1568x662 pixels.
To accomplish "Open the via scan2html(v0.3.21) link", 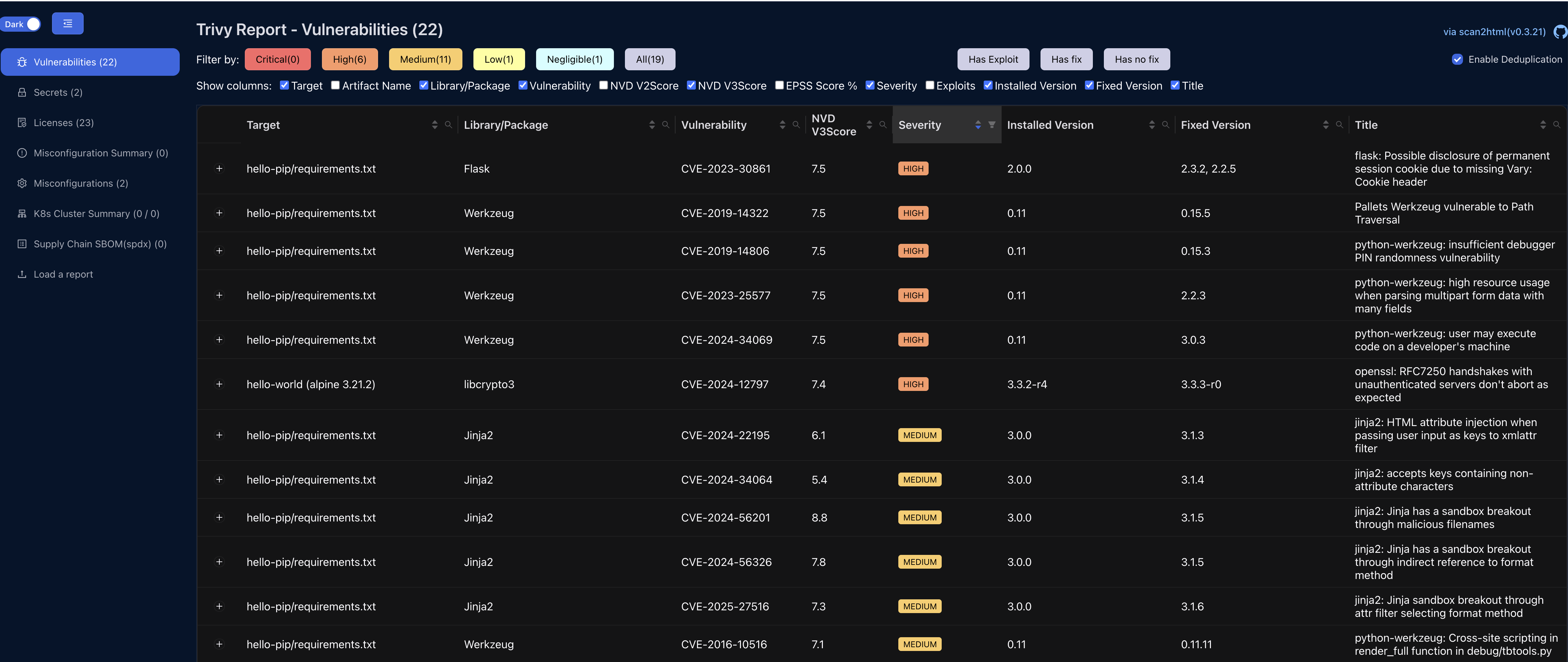I will coord(1494,32).
